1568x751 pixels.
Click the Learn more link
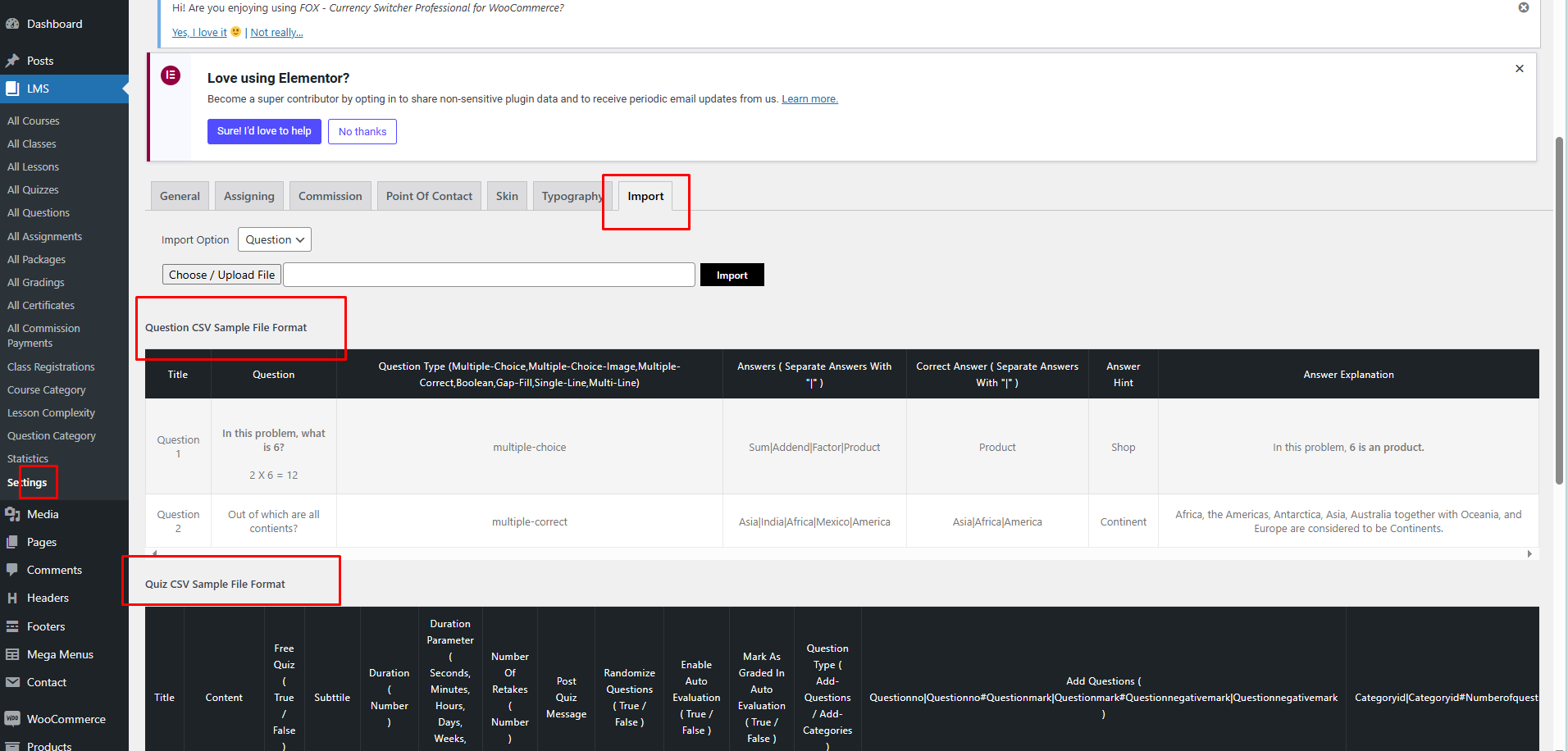(x=809, y=98)
